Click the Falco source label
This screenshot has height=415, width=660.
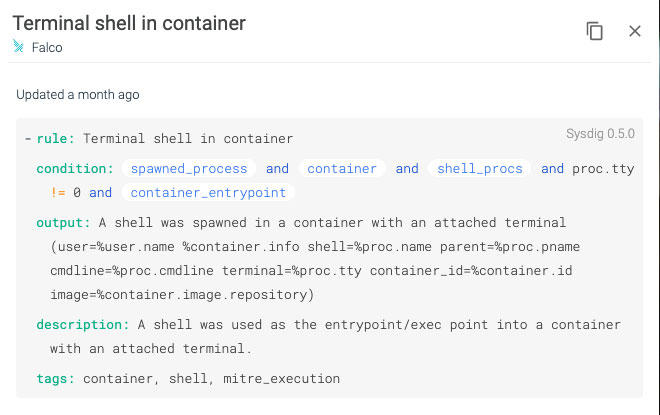coord(47,48)
